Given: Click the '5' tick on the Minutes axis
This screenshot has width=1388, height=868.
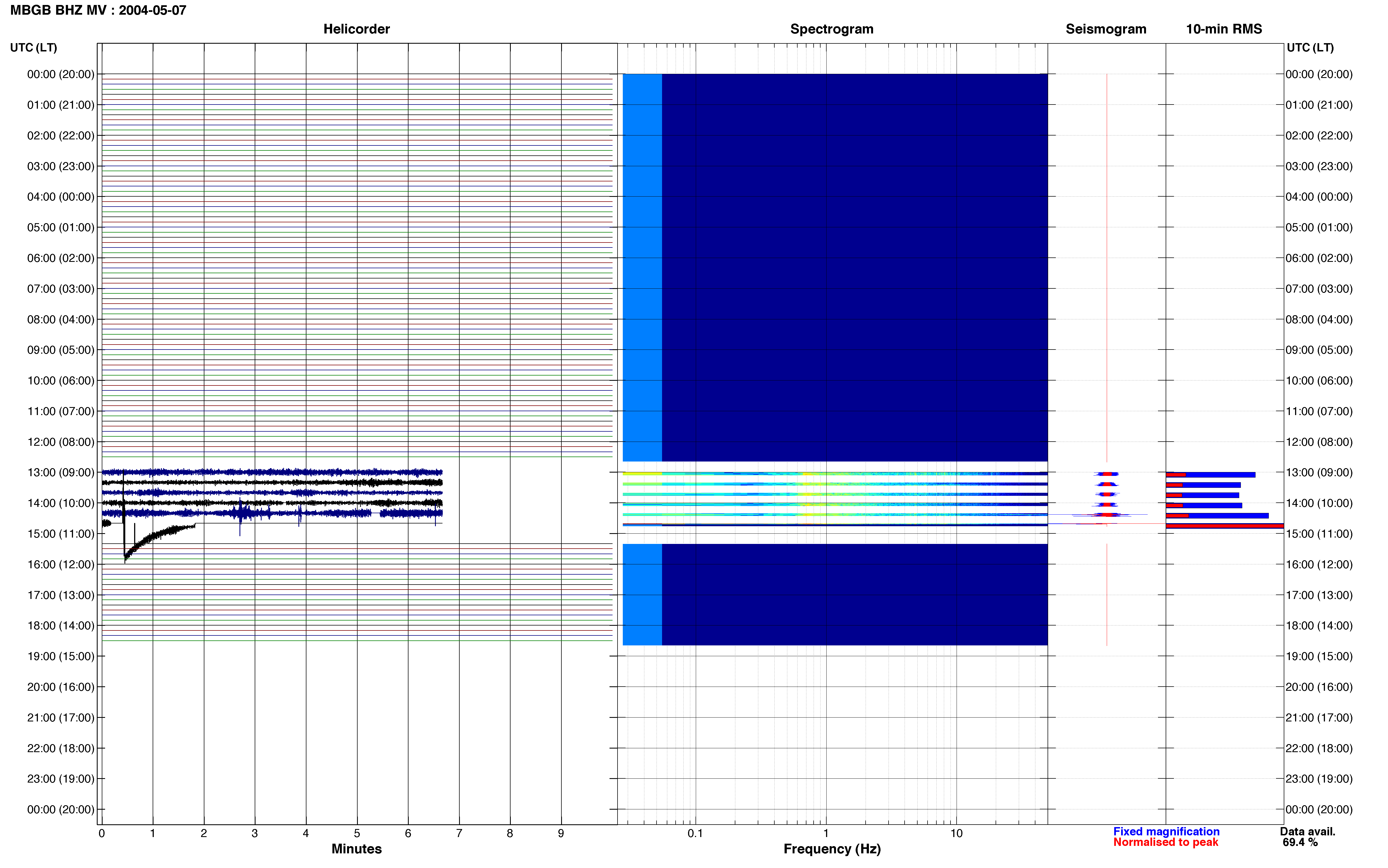Looking at the screenshot, I should point(357,833).
